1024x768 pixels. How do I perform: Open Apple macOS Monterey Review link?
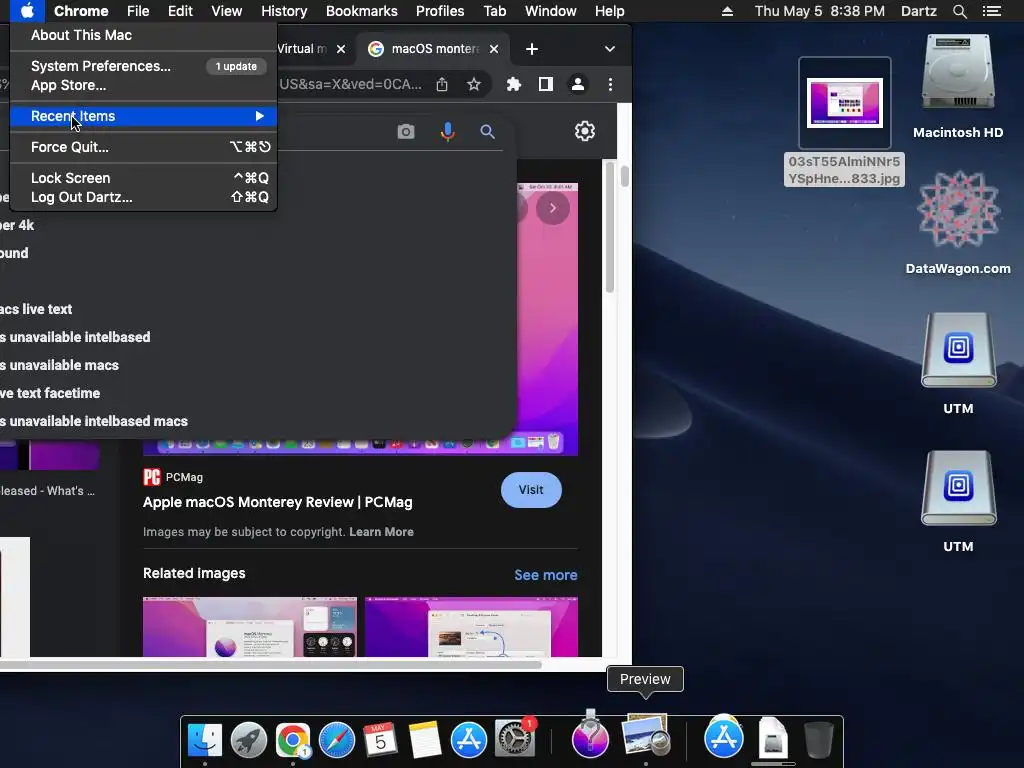pyautogui.click(x=278, y=502)
